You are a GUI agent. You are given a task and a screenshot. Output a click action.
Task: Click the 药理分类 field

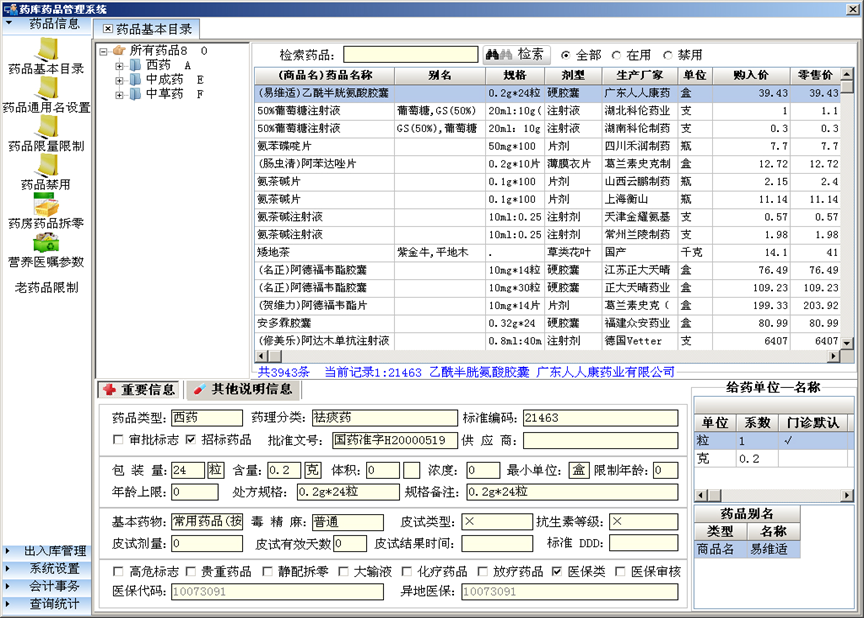[x=385, y=418]
